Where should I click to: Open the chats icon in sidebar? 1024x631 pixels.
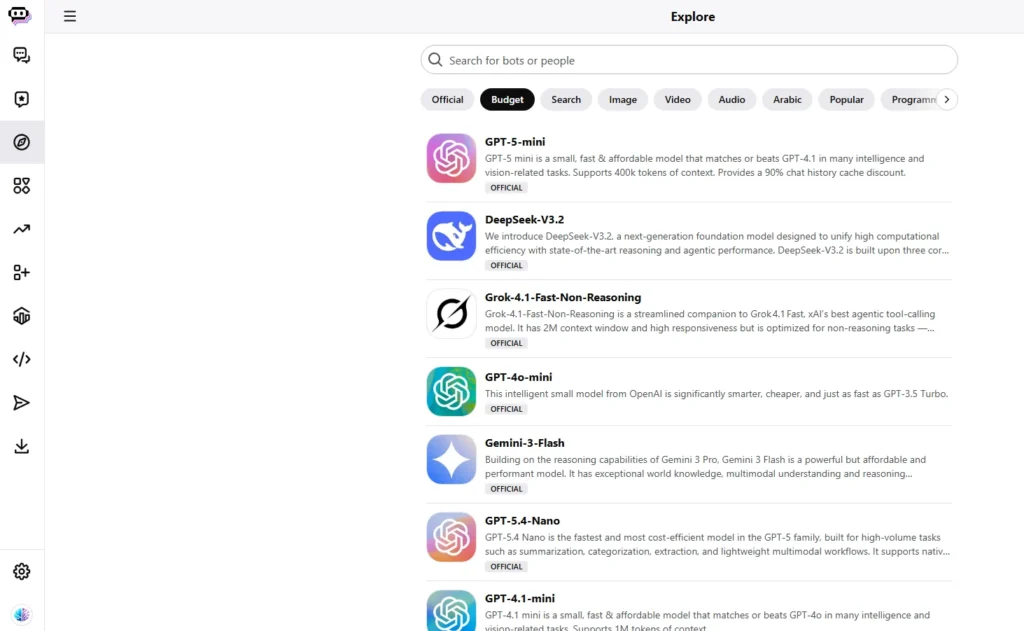coord(22,56)
